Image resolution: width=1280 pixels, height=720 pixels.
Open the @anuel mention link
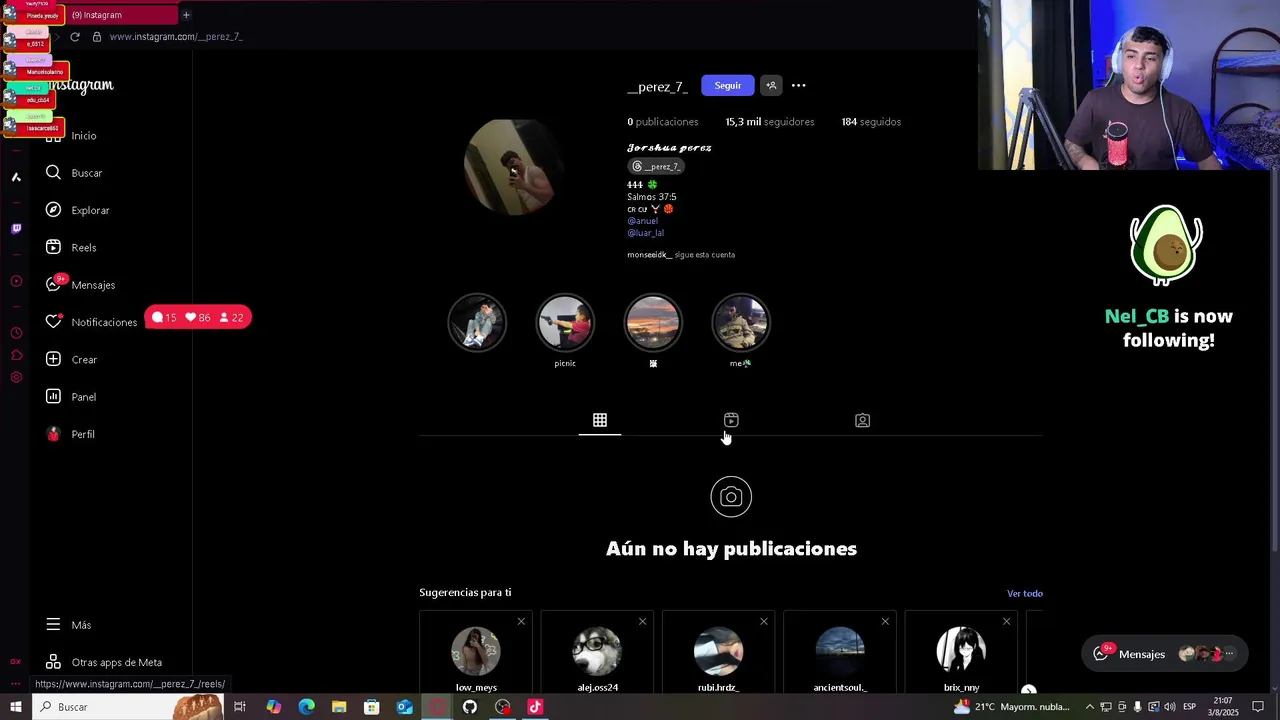point(642,221)
